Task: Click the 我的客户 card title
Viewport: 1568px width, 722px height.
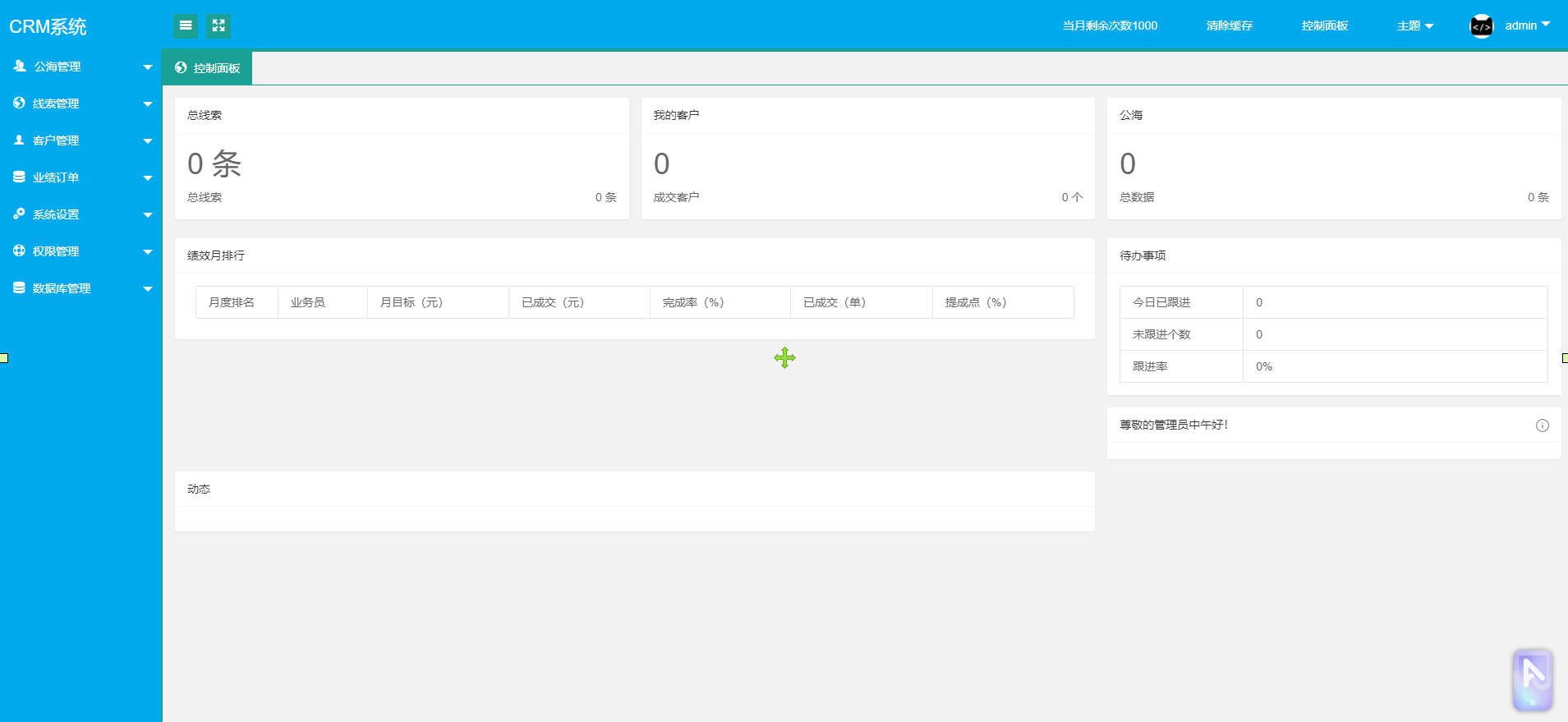Action: click(676, 115)
